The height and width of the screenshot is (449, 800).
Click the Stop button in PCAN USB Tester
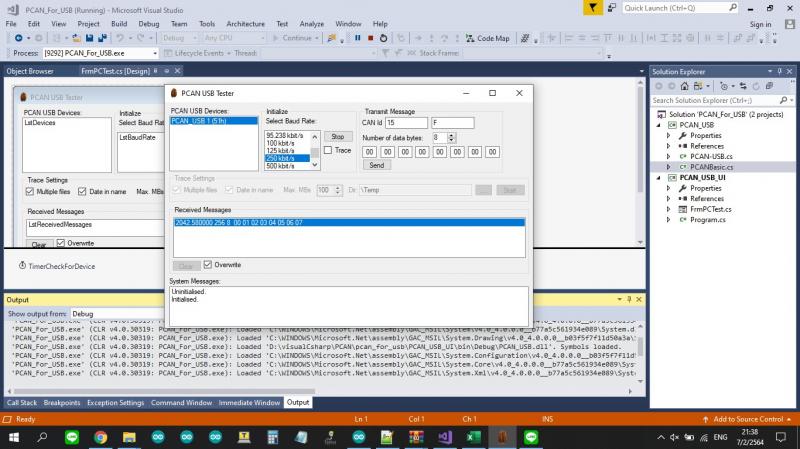(338, 137)
